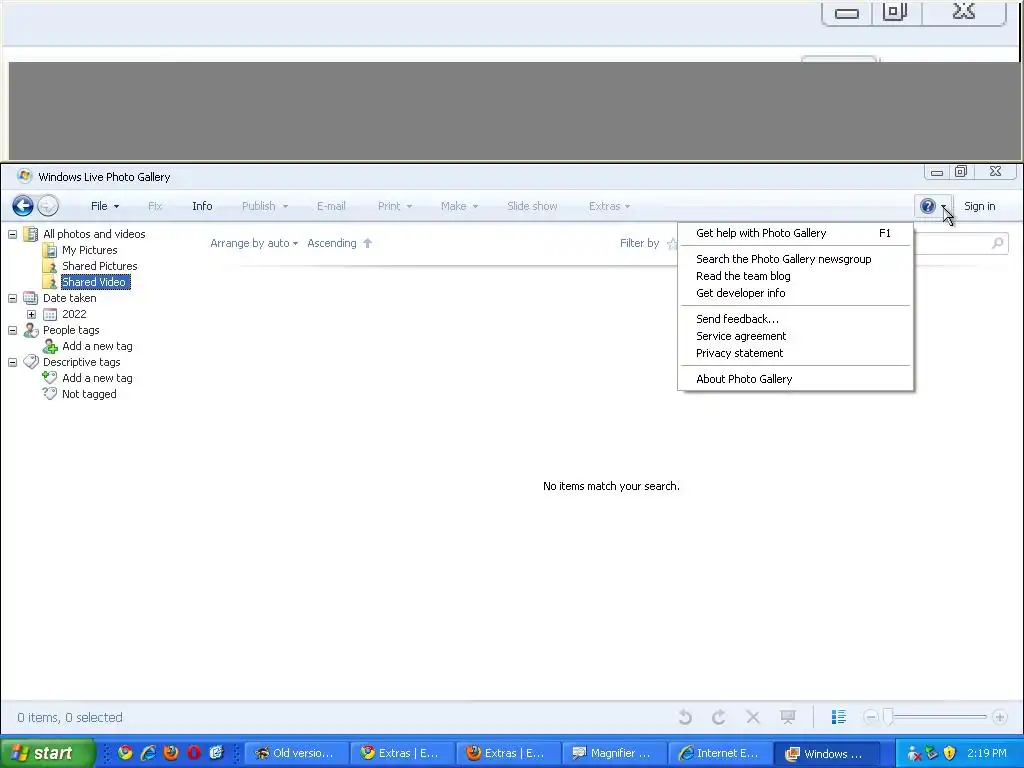This screenshot has height=768, width=1024.
Task: Launch Chrome from quick launch
Action: click(x=125, y=753)
